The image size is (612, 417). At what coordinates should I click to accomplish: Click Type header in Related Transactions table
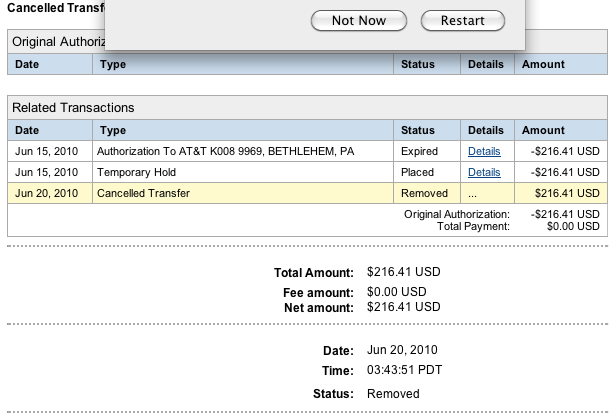114,131
